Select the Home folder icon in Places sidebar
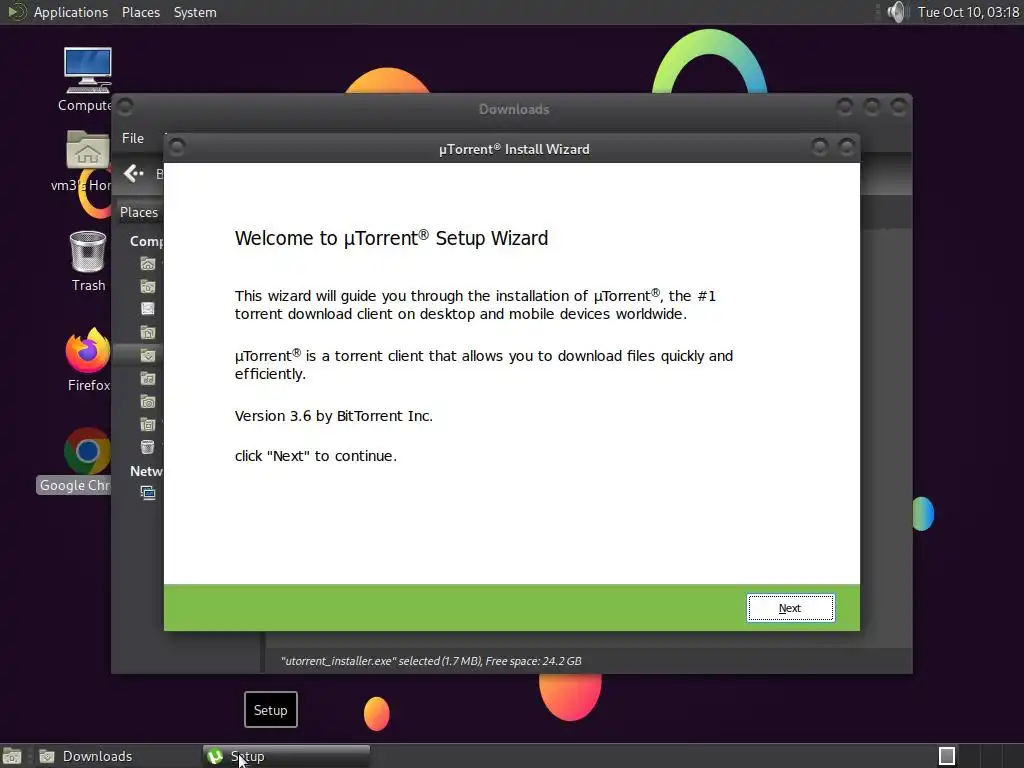The image size is (1024, 768). (x=148, y=264)
